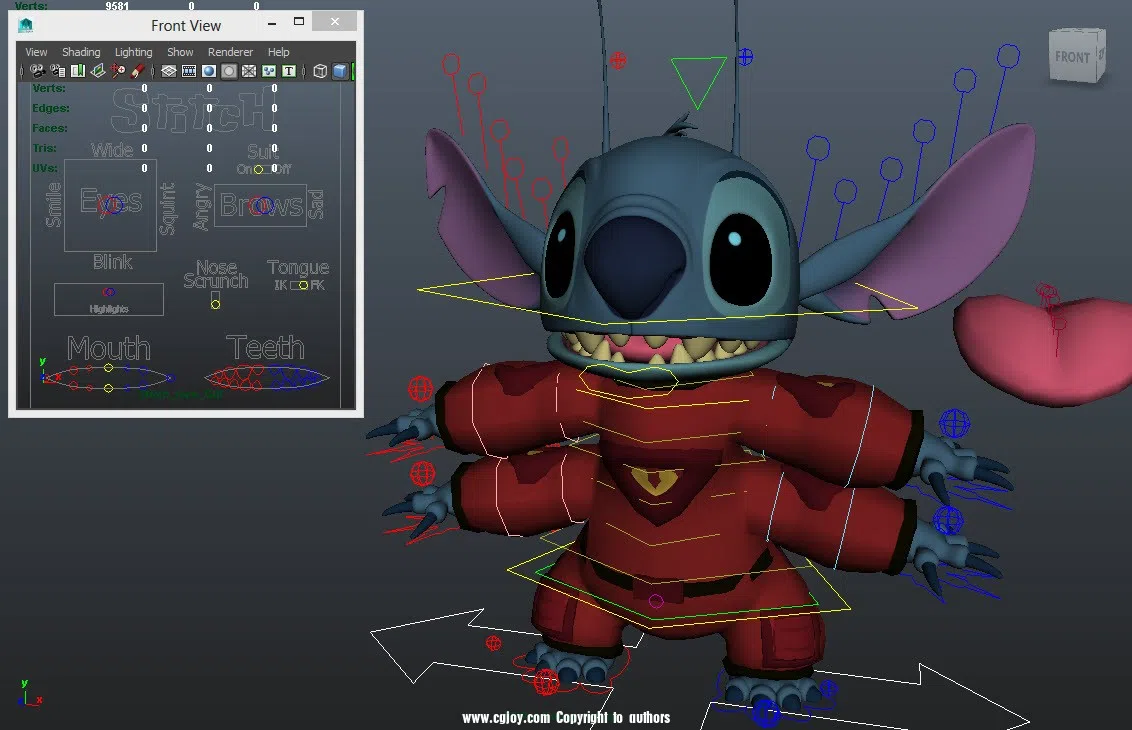
Task: Click the camera Bookmarks icon
Action: tap(78, 71)
